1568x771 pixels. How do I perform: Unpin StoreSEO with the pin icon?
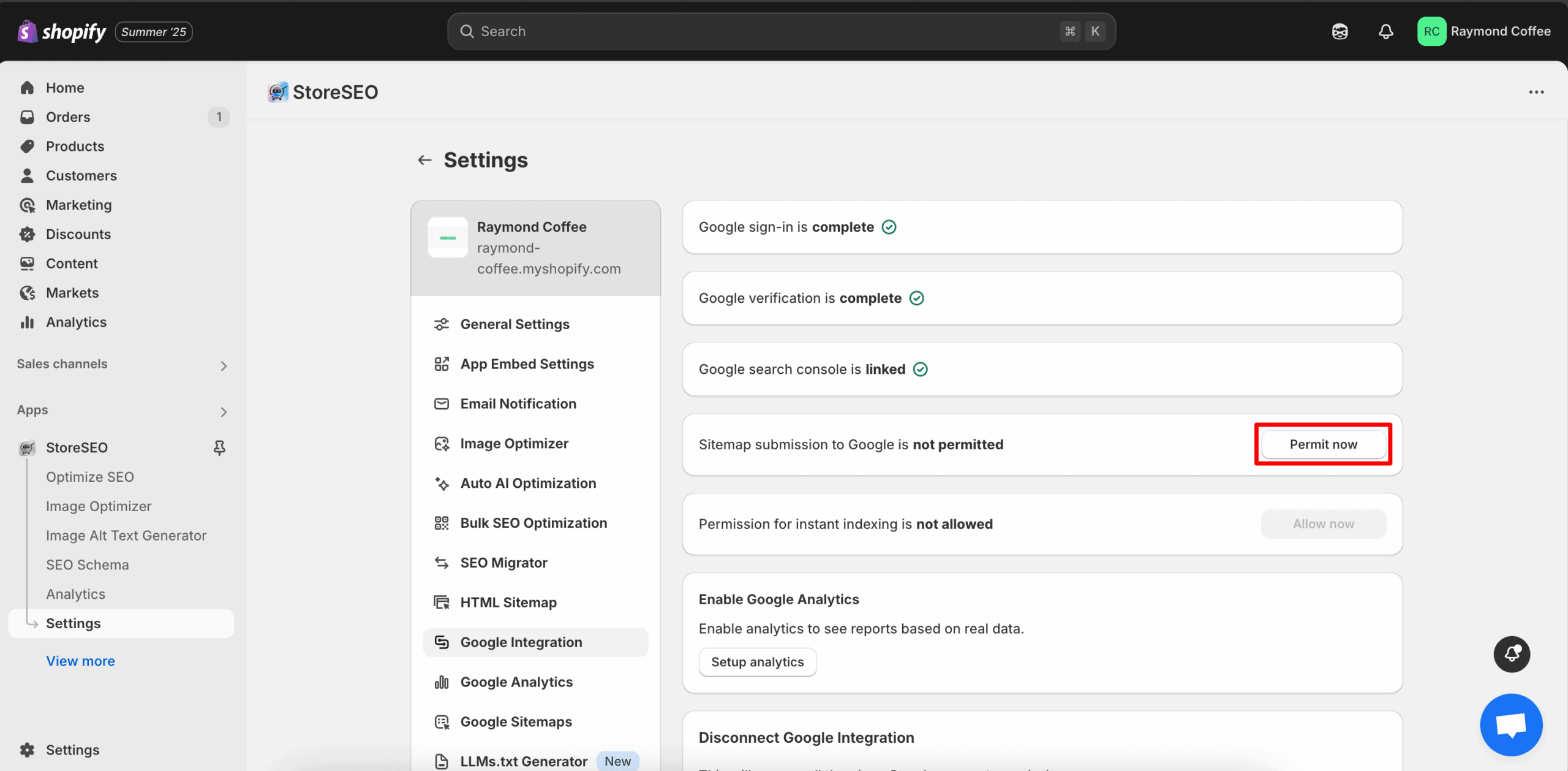click(x=219, y=448)
